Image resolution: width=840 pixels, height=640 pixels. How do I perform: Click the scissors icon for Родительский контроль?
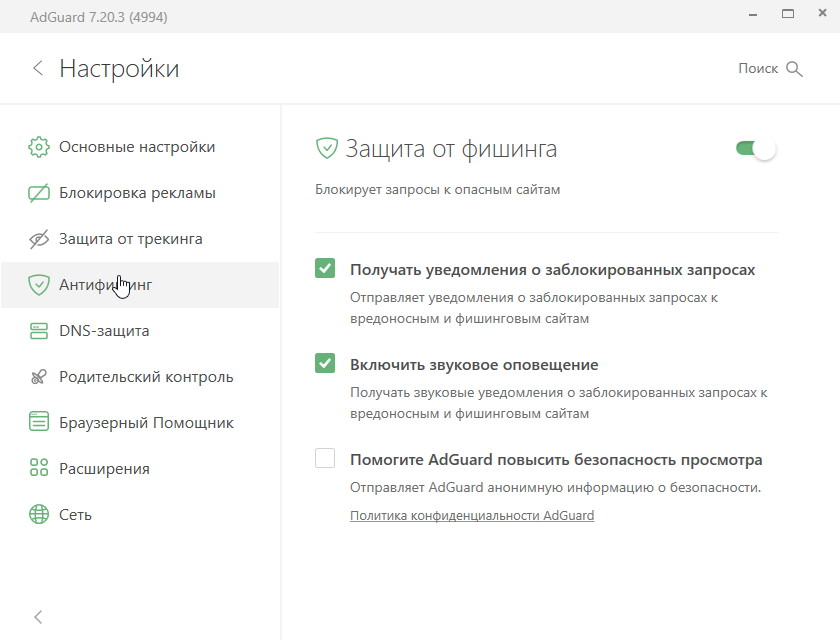pyautogui.click(x=39, y=377)
